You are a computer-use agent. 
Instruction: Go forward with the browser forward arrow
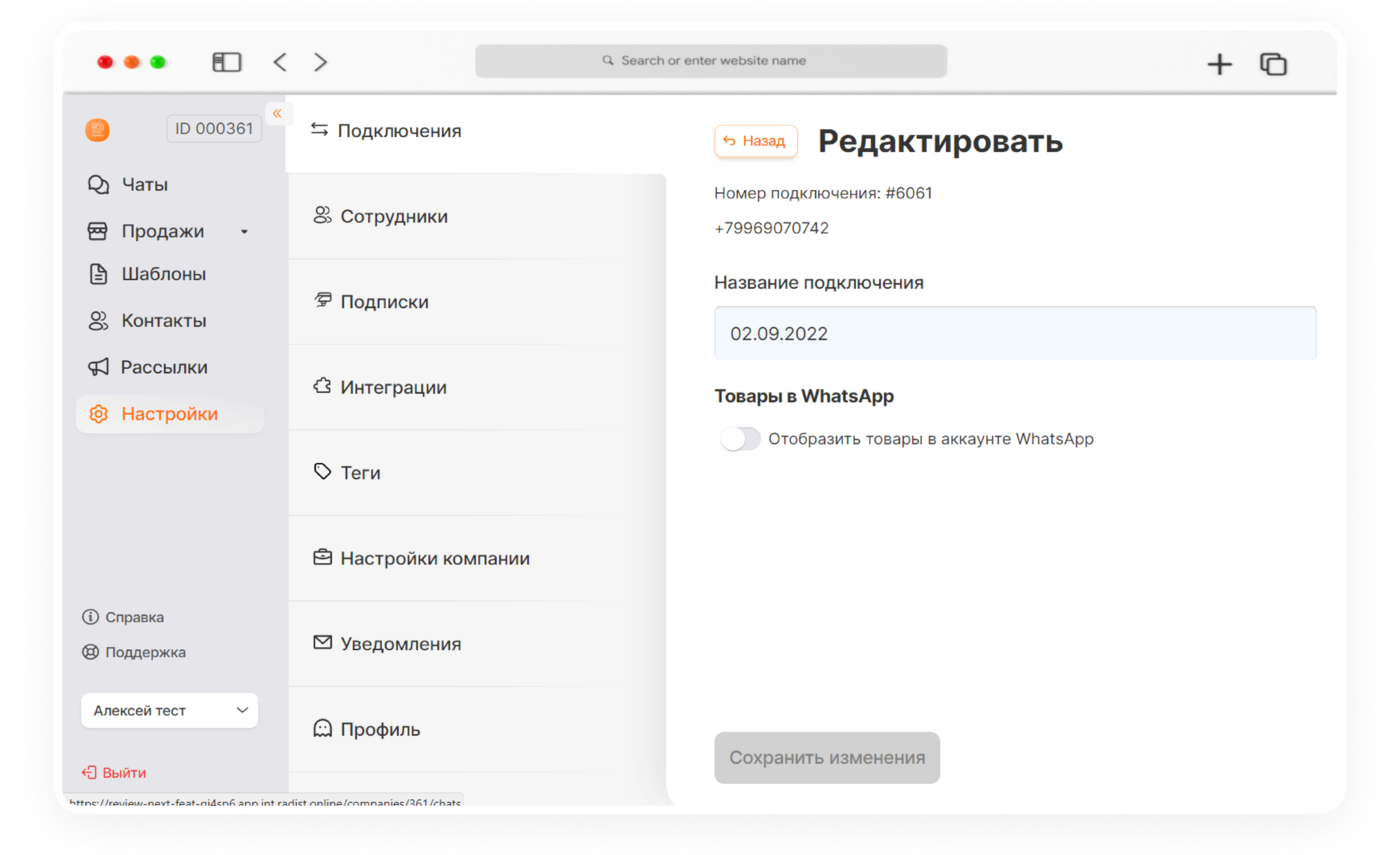320,62
